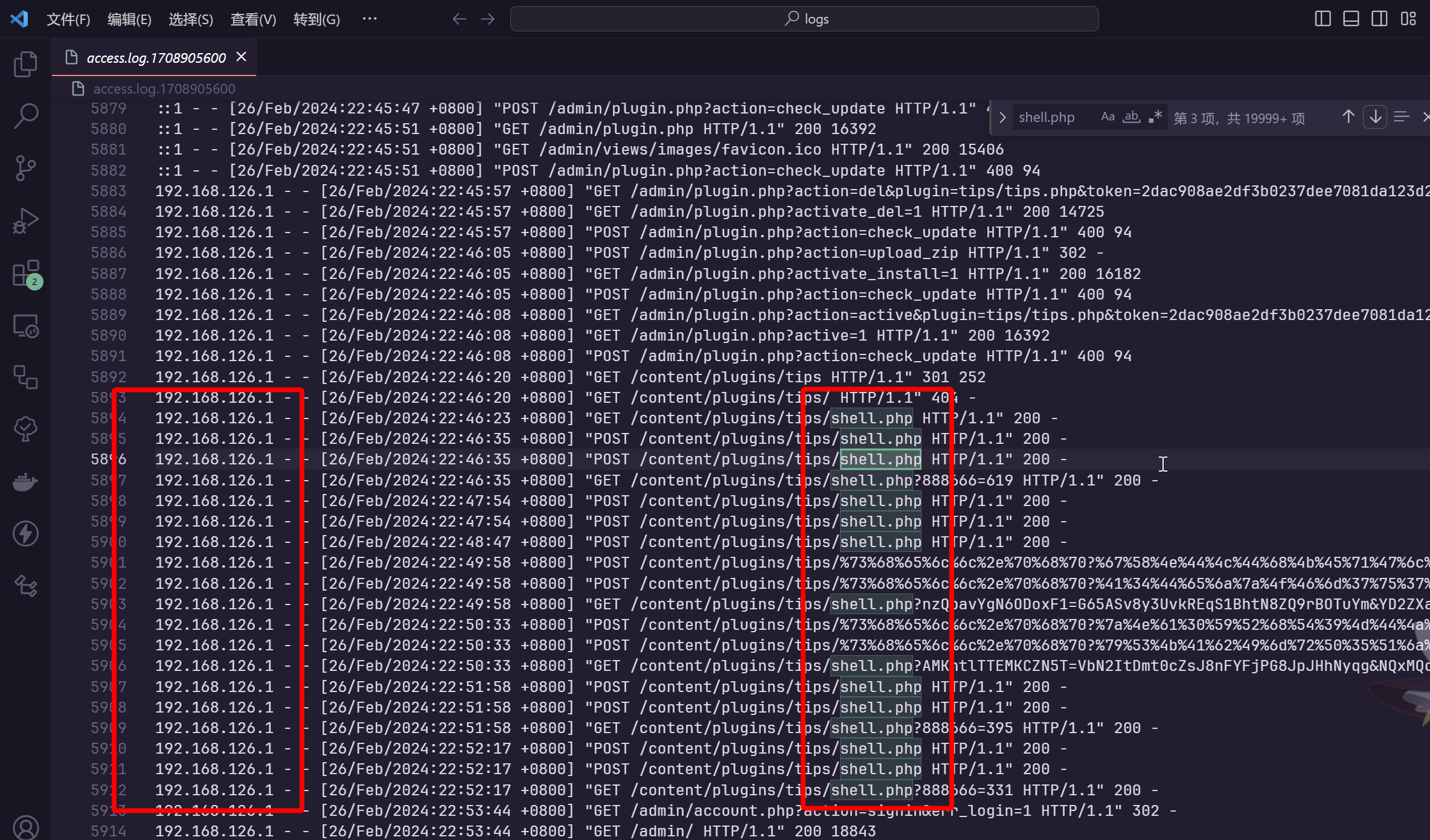This screenshot has width=1430, height=840.
Task: Open the Customize Layout icon
Action: coord(1408,19)
